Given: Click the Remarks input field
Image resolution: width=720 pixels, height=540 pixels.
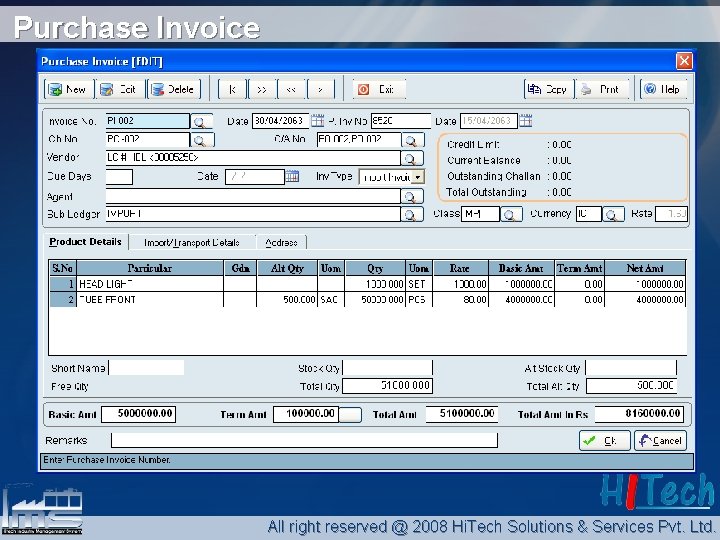Looking at the screenshot, I should click(x=304, y=440).
